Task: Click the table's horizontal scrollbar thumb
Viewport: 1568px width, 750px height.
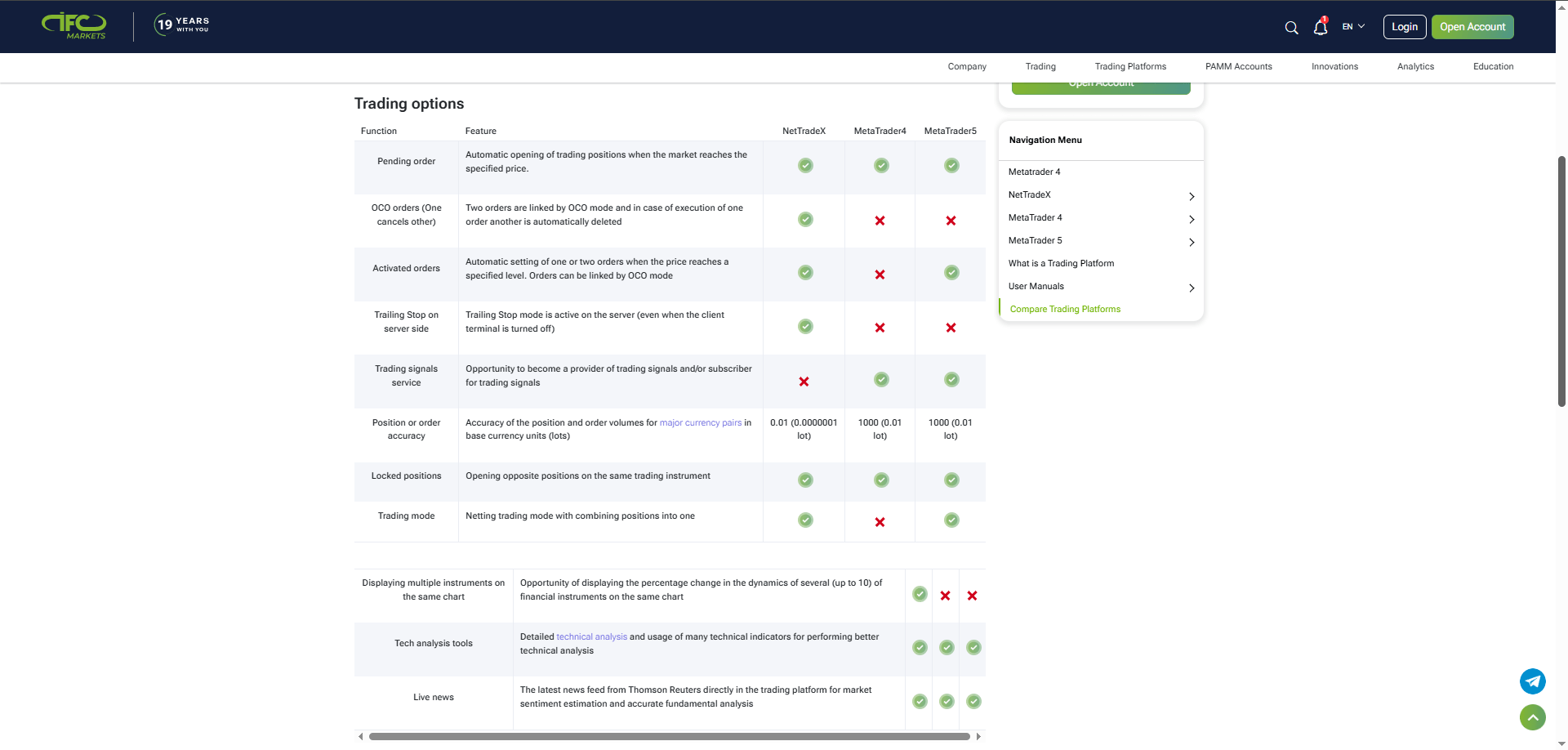Action: click(669, 737)
